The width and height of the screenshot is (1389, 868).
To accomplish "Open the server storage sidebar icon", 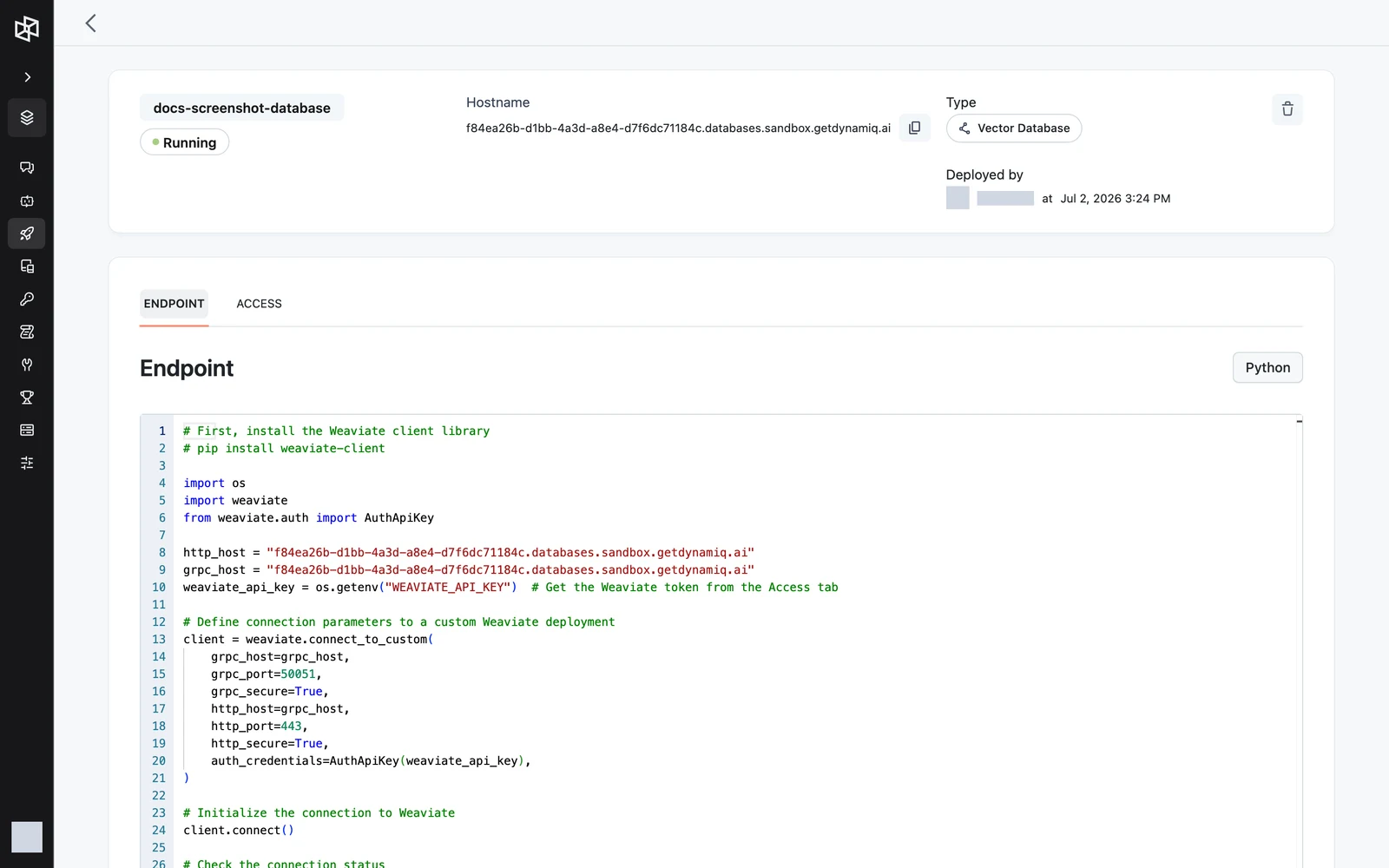I will [x=27, y=431].
